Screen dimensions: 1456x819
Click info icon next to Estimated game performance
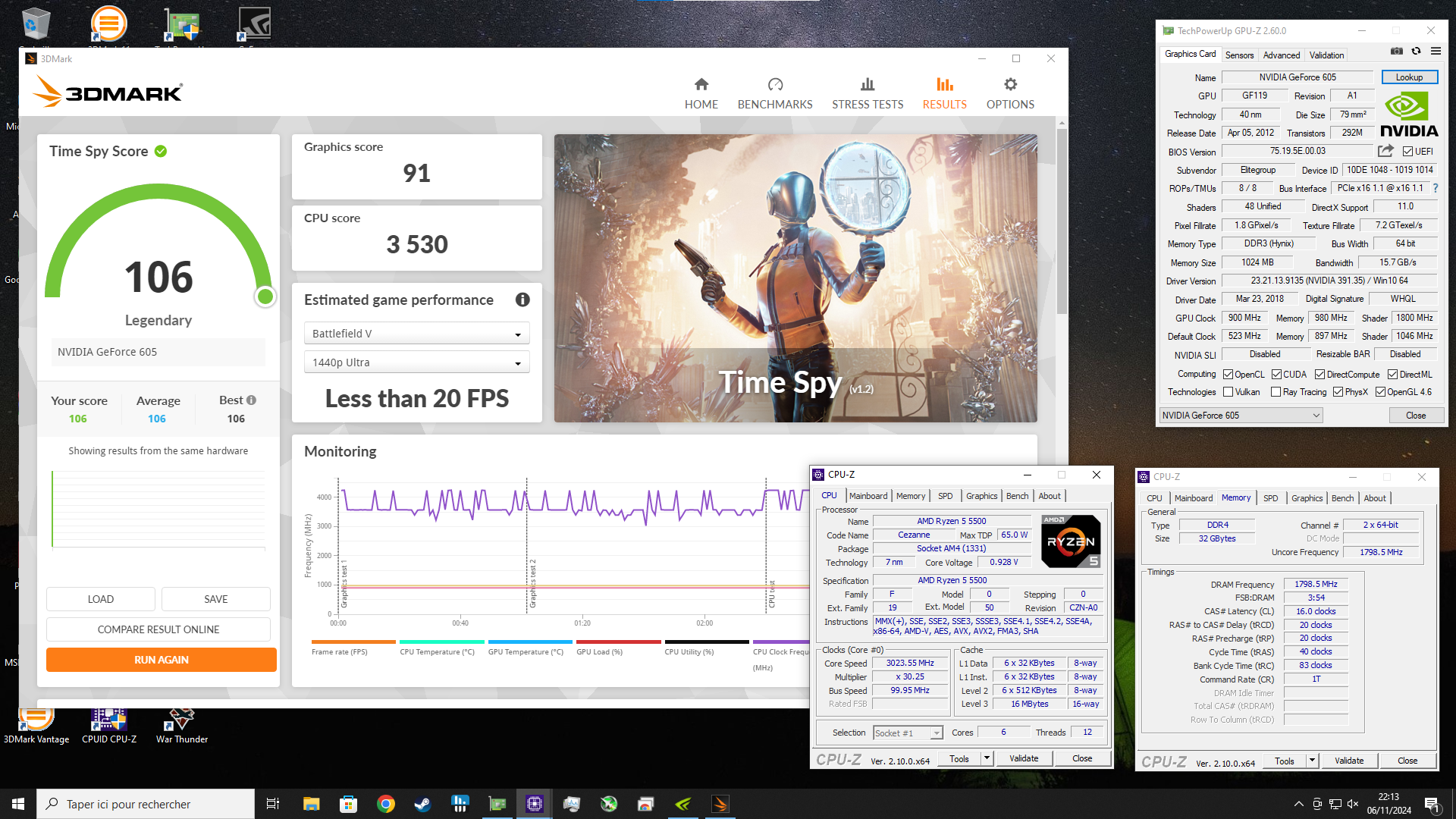click(x=522, y=300)
